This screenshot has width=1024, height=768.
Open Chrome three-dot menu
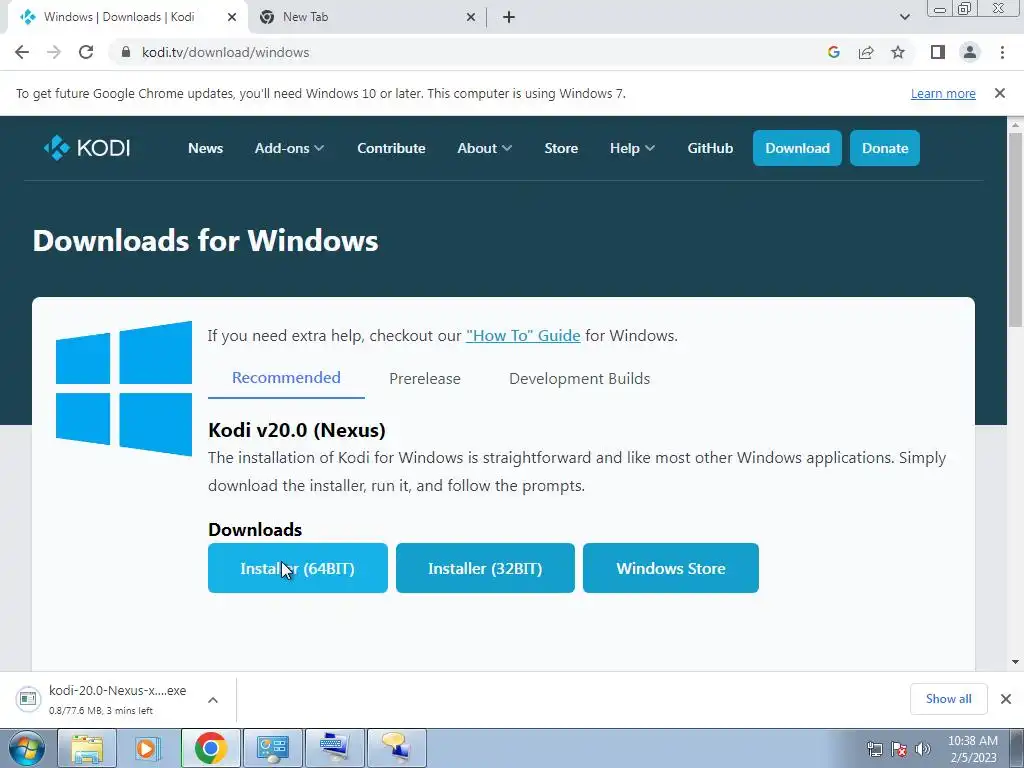click(1002, 52)
